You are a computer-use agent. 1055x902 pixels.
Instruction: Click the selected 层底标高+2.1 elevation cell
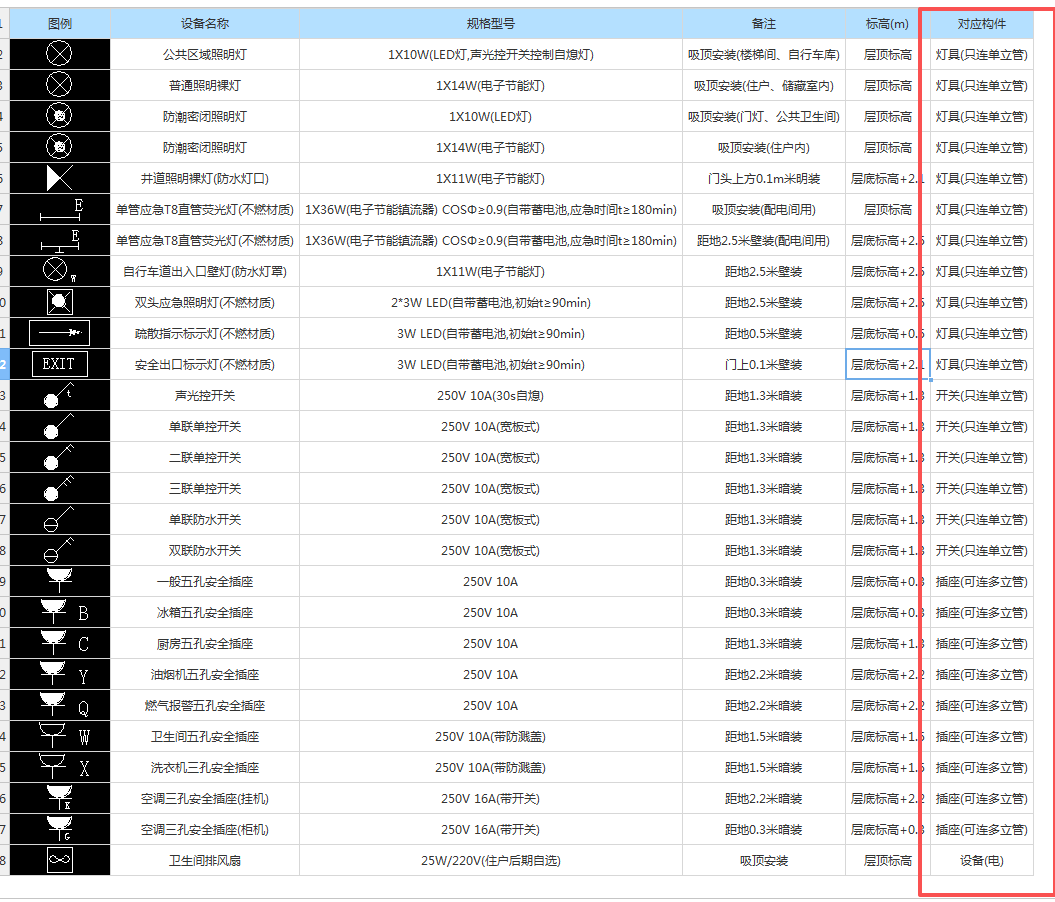[x=886, y=364]
